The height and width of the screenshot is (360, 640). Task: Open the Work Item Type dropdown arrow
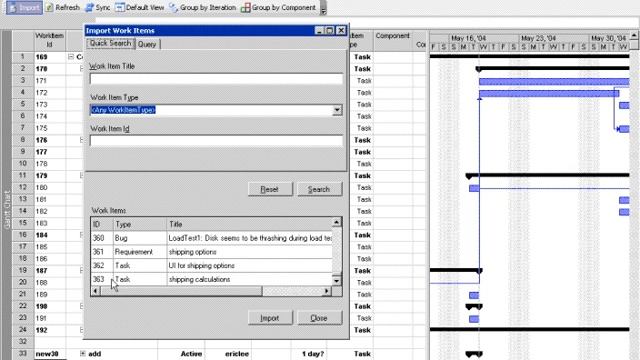coord(337,110)
